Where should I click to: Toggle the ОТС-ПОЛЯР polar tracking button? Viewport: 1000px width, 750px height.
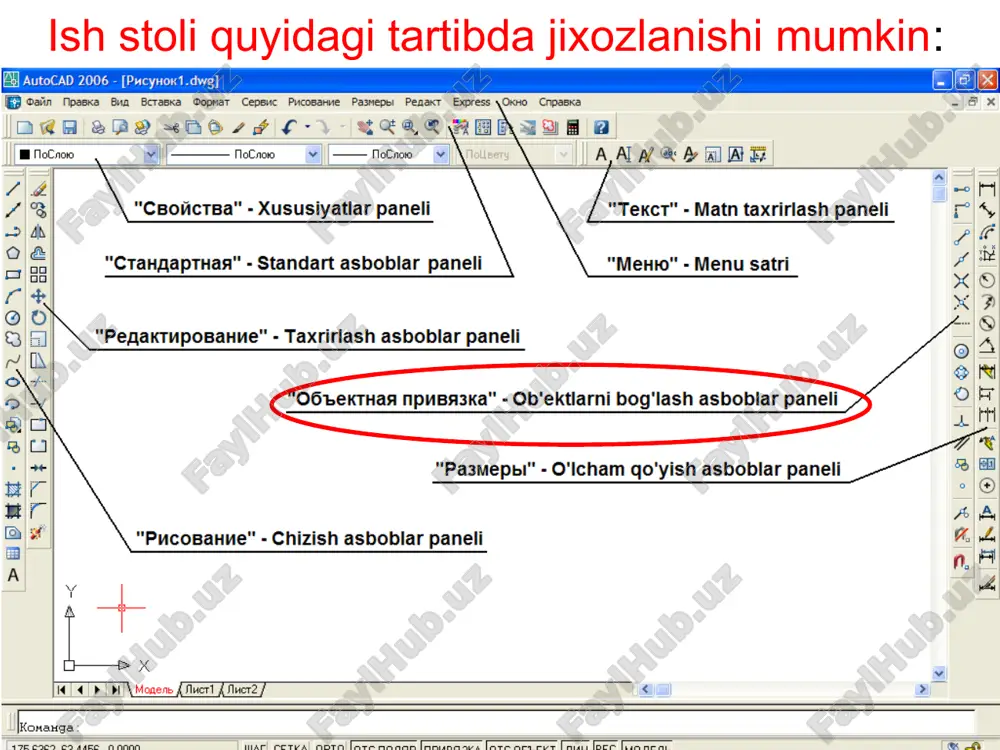coord(385,746)
